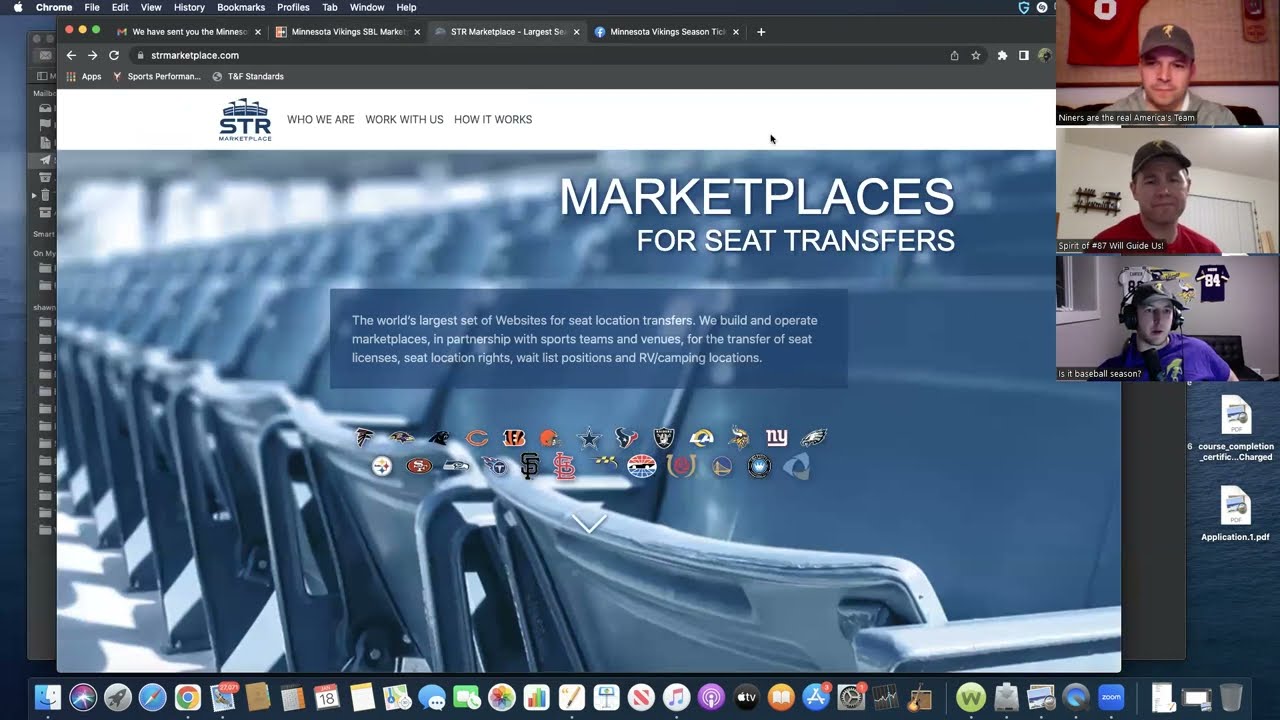Open the History menu
The width and height of the screenshot is (1280, 720).
pyautogui.click(x=189, y=7)
